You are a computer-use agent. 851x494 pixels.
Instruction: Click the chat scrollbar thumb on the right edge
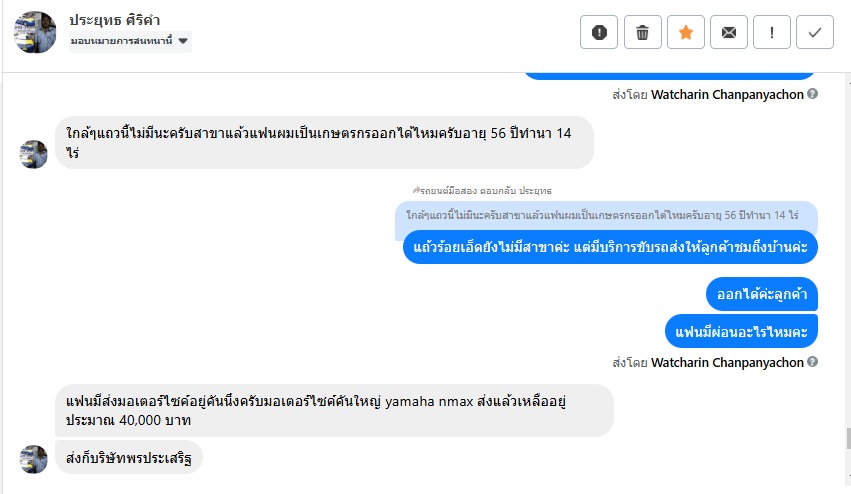pos(846,438)
